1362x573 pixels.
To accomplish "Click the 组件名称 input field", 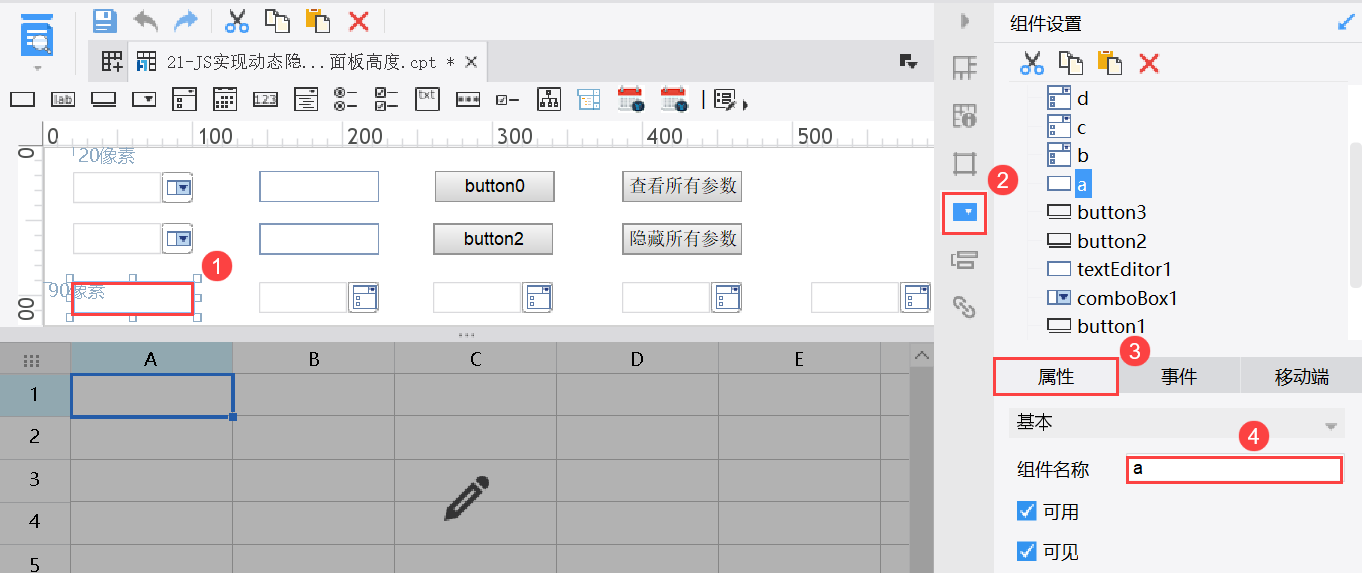I will pyautogui.click(x=1233, y=469).
